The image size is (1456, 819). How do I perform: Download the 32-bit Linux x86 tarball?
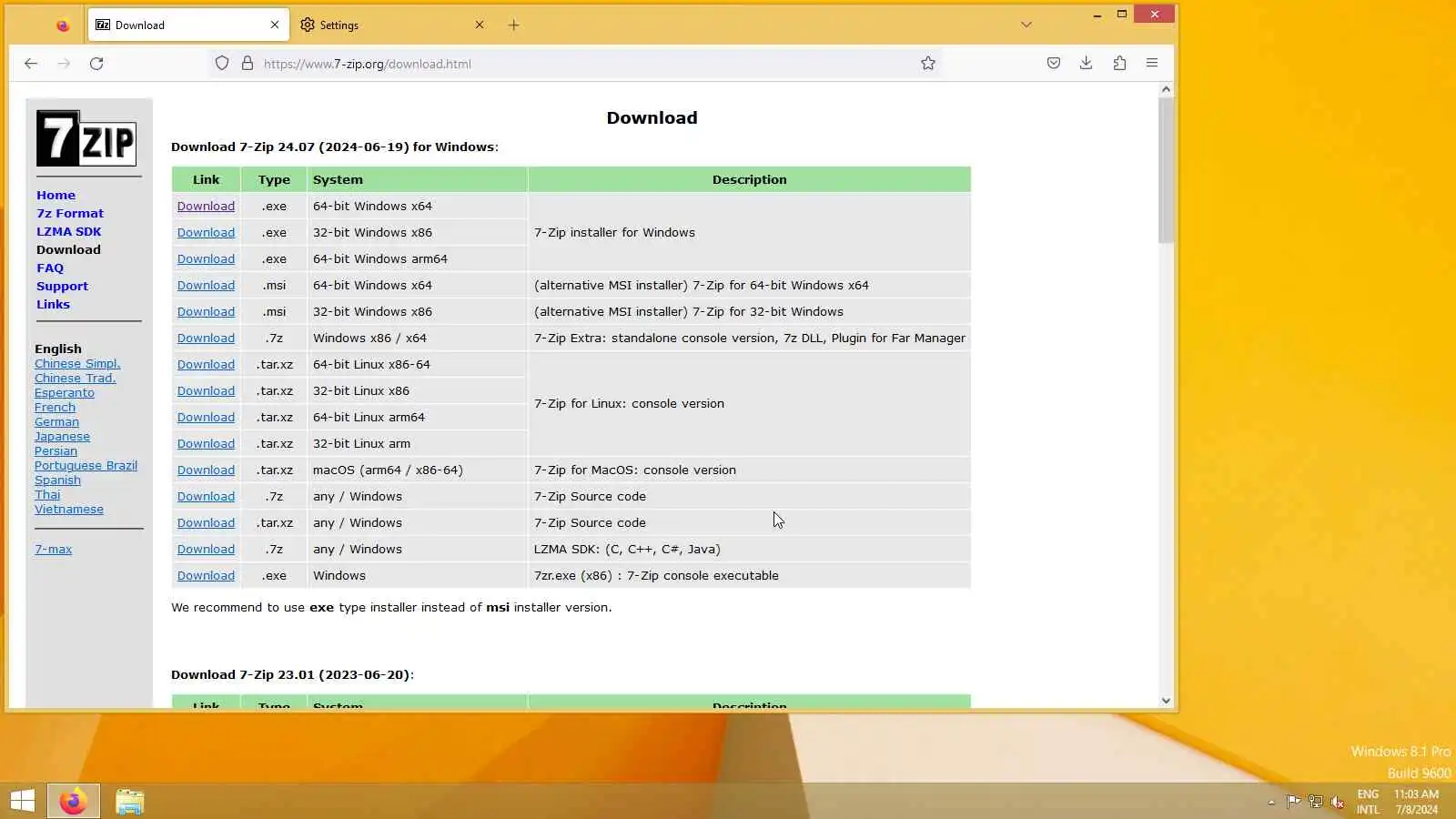(206, 391)
